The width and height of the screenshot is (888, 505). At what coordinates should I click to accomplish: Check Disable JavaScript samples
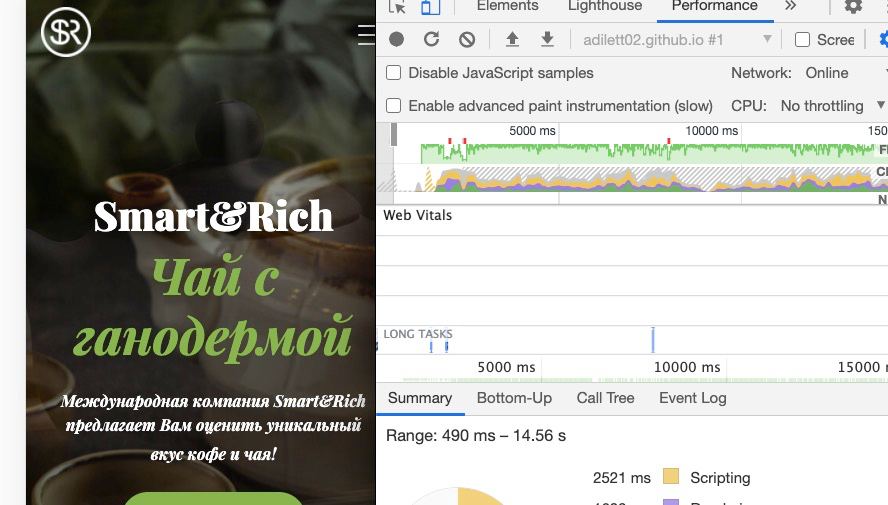(394, 72)
